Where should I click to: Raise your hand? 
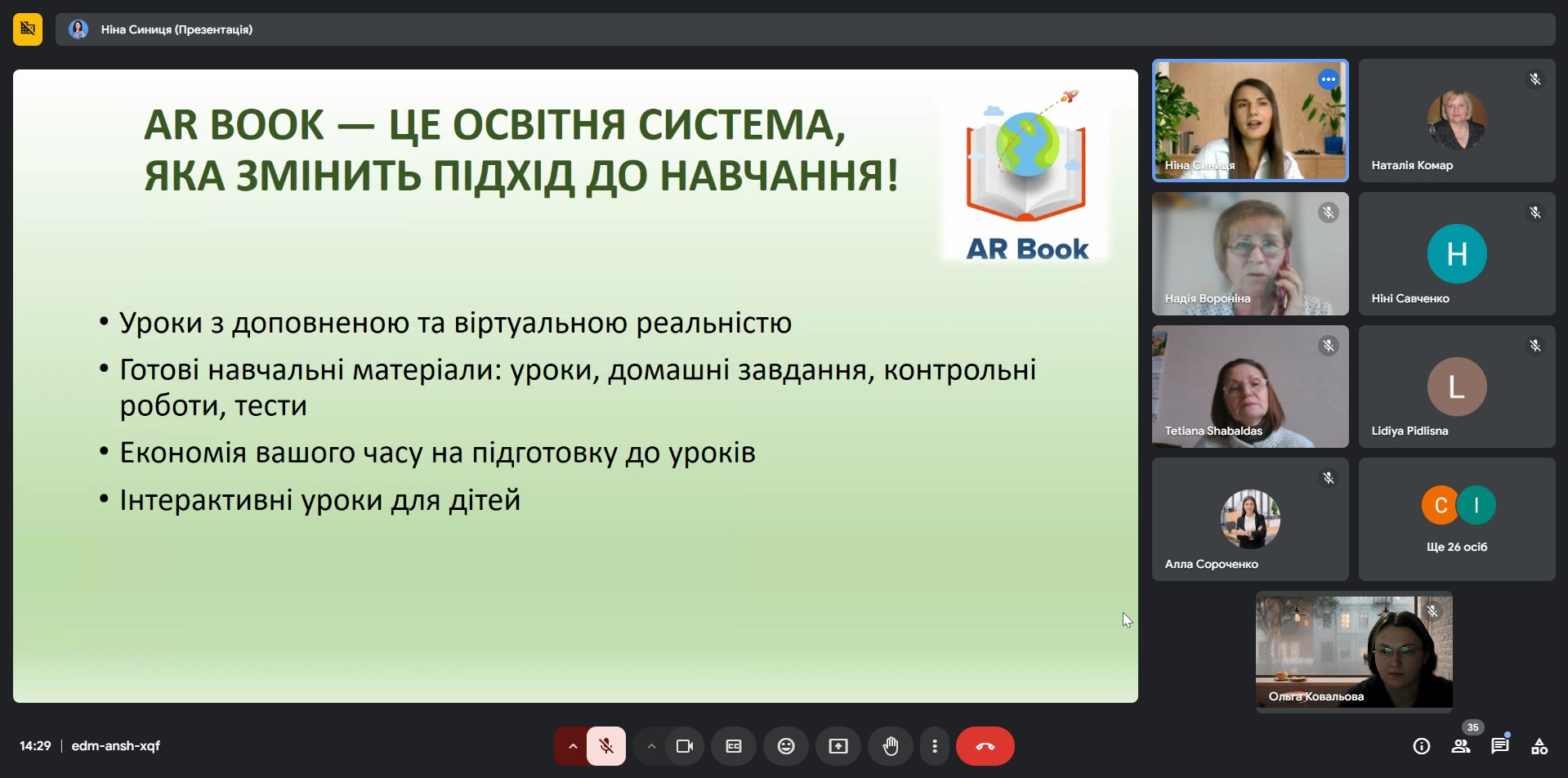[x=891, y=746]
